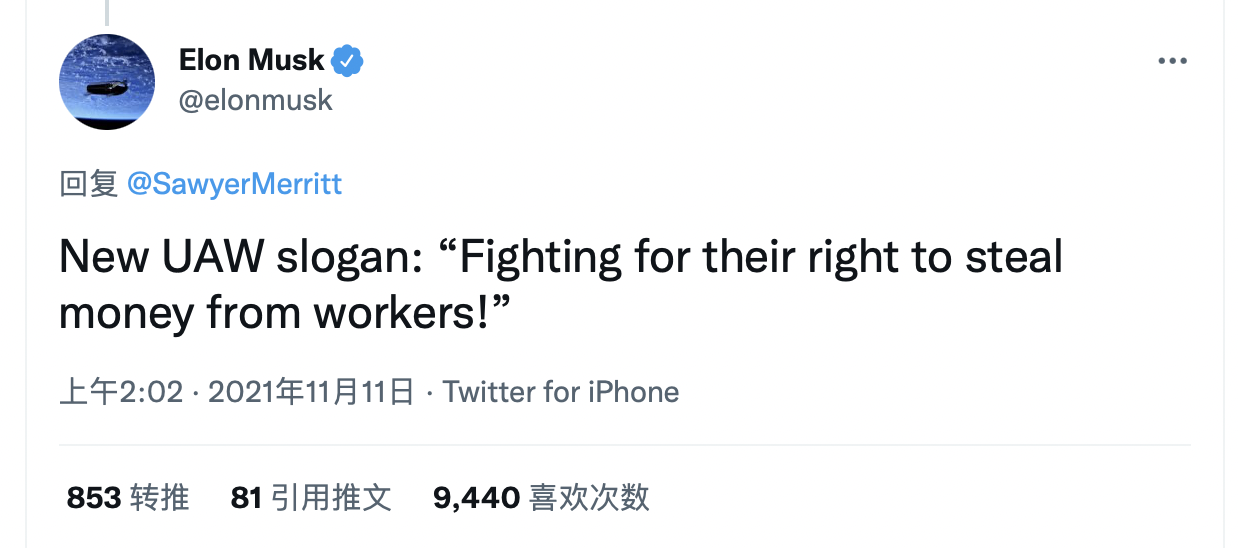
Task: View the 喜欢次数 likes list
Action: 589,497
